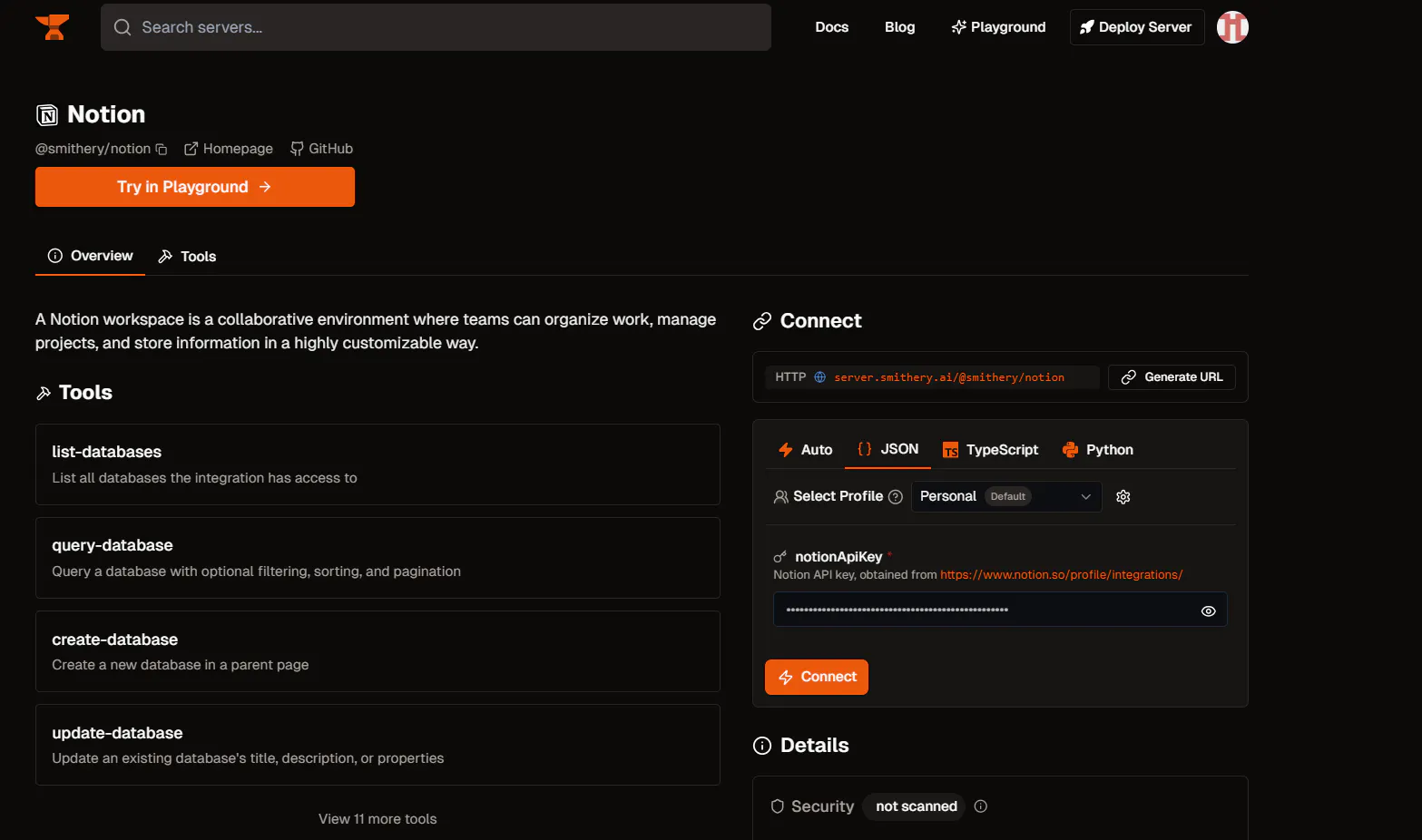Click the orange Connect button
Image resolution: width=1422 pixels, height=840 pixels.
817,677
